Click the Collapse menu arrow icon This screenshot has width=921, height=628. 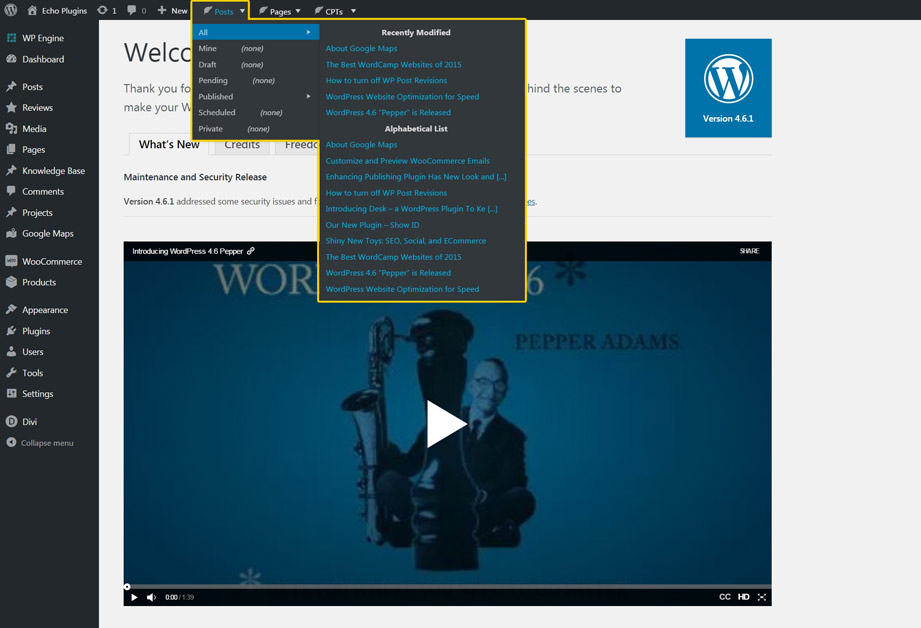tap(11, 442)
